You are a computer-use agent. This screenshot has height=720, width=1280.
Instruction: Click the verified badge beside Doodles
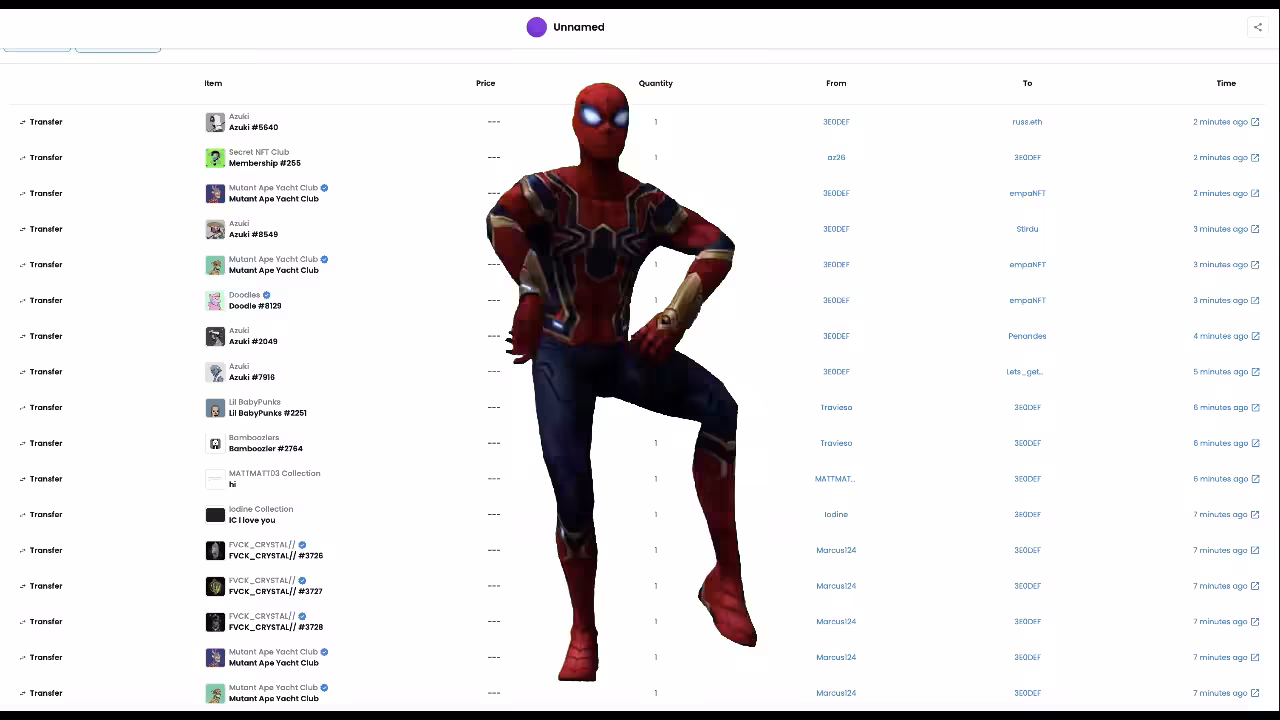pos(266,295)
